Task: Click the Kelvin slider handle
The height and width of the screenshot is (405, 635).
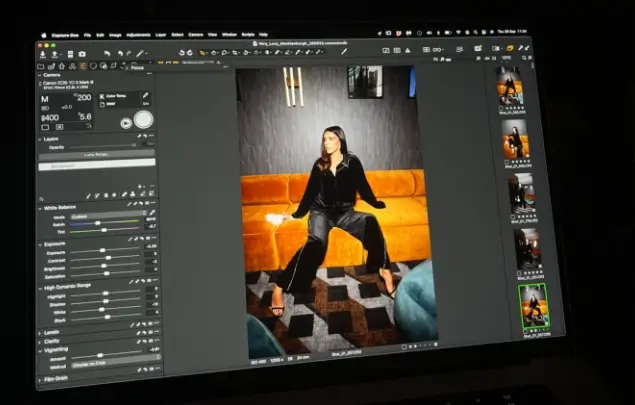Action: (x=98, y=223)
